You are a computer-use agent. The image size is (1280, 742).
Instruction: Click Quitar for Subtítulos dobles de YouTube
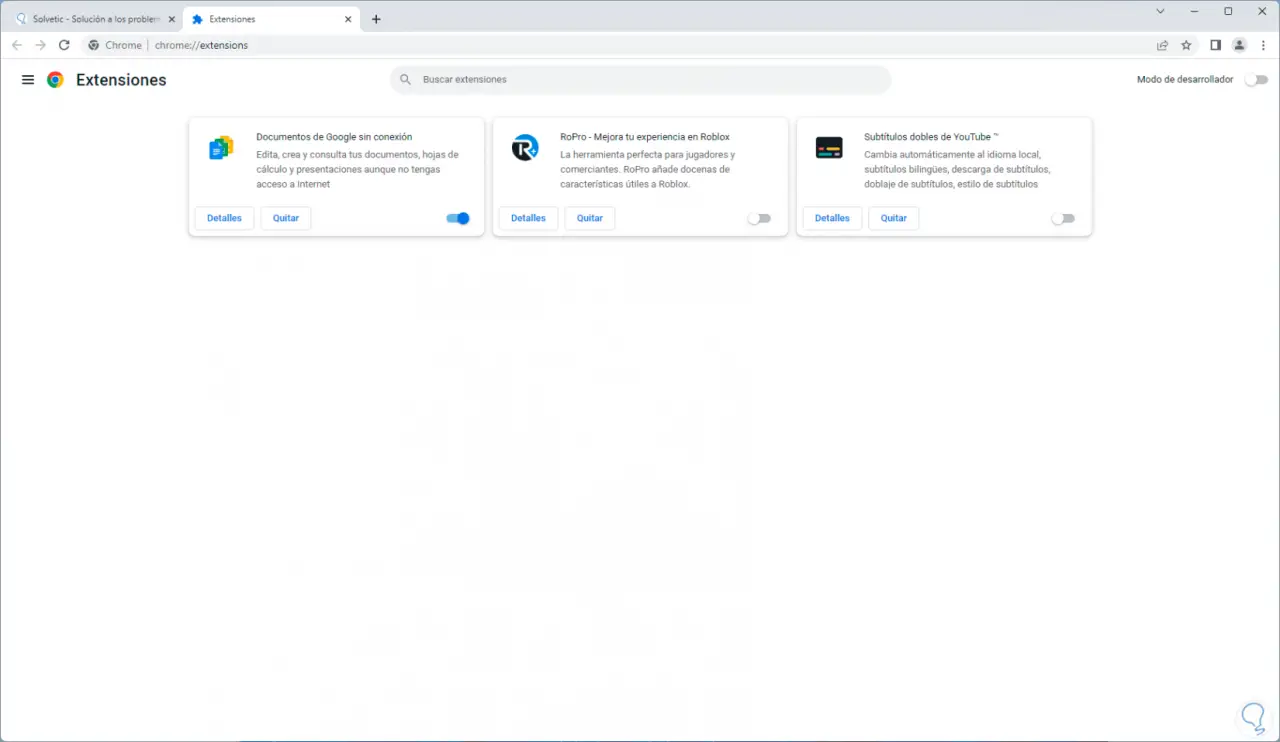pyautogui.click(x=894, y=218)
